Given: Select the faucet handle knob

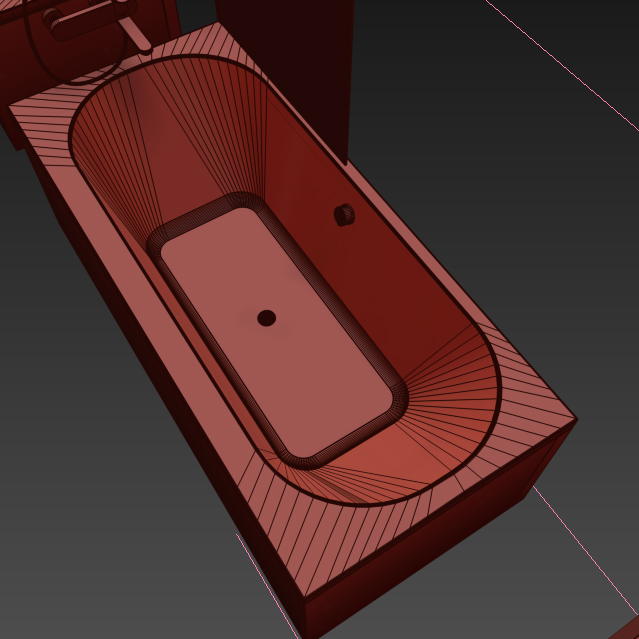Looking at the screenshot, I should [x=52, y=16].
